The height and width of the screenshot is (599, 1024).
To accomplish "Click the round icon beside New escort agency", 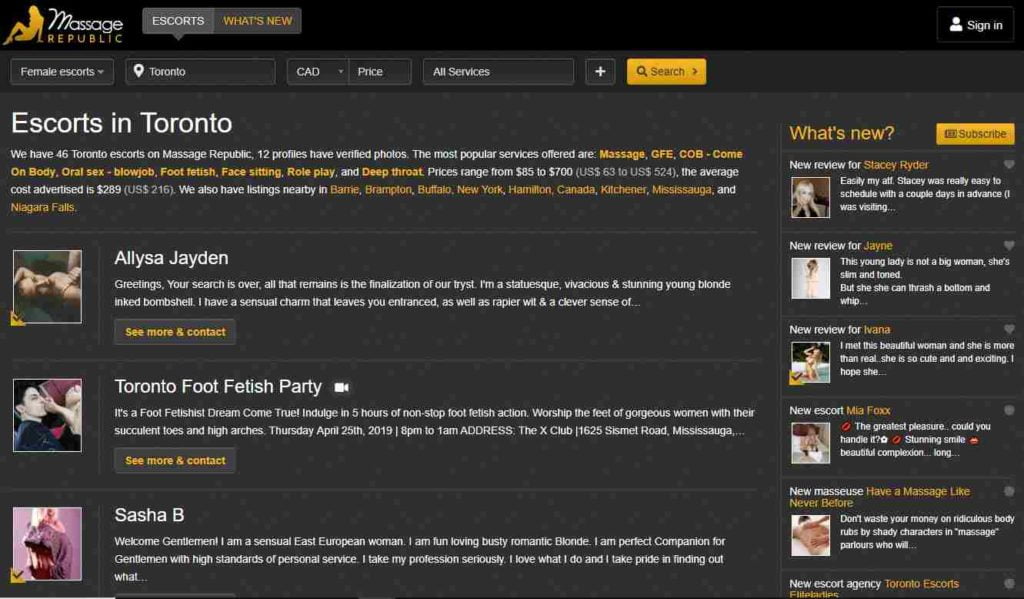I will (x=1009, y=583).
